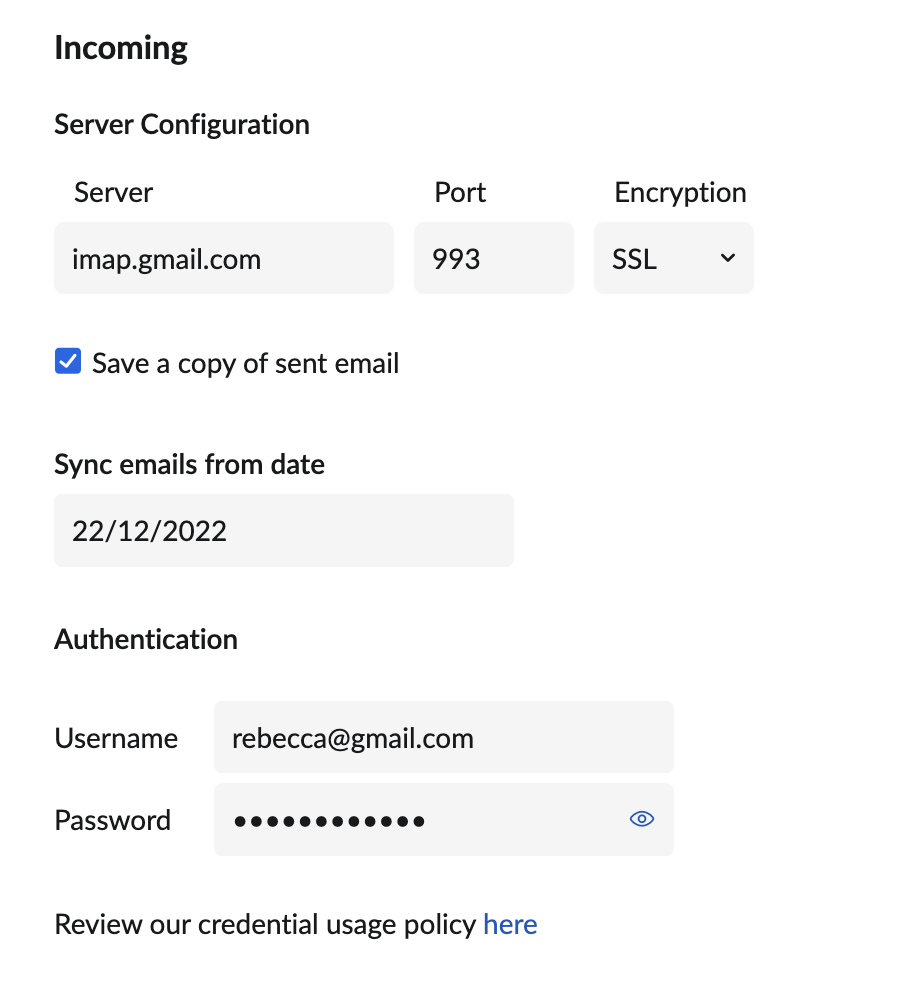Open the credential usage policy "here" link
This screenshot has width=920, height=992.
click(510, 925)
